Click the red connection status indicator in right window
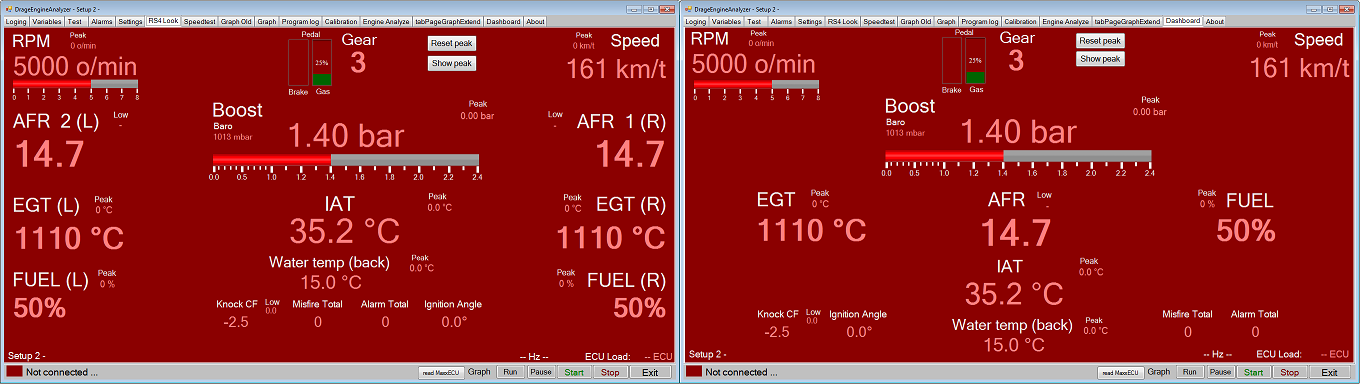The image size is (1360, 384). click(693, 372)
